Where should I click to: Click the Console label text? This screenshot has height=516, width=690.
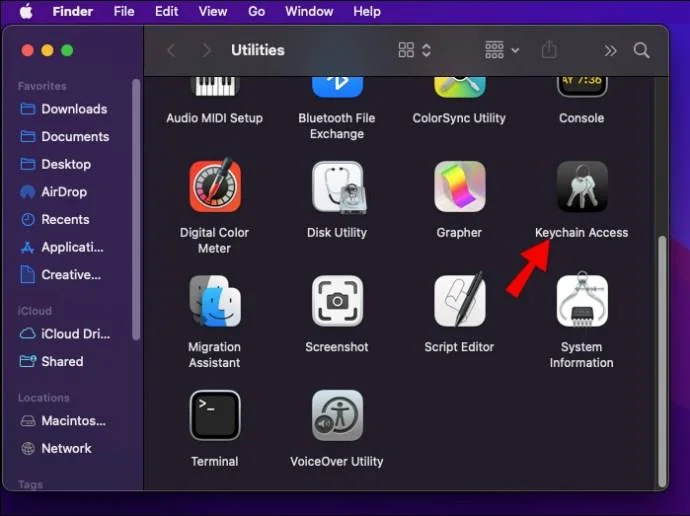[x=581, y=118]
